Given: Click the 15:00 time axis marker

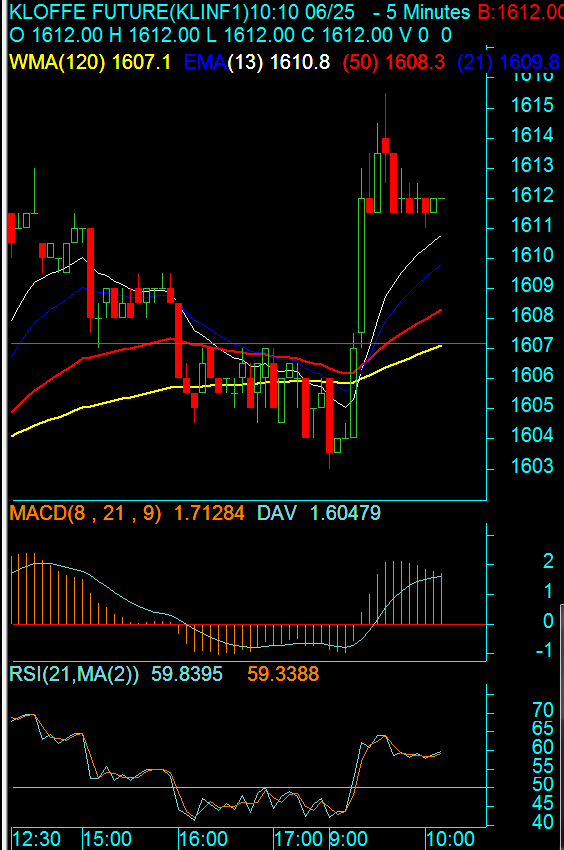Looking at the screenshot, I should pyautogui.click(x=108, y=839).
